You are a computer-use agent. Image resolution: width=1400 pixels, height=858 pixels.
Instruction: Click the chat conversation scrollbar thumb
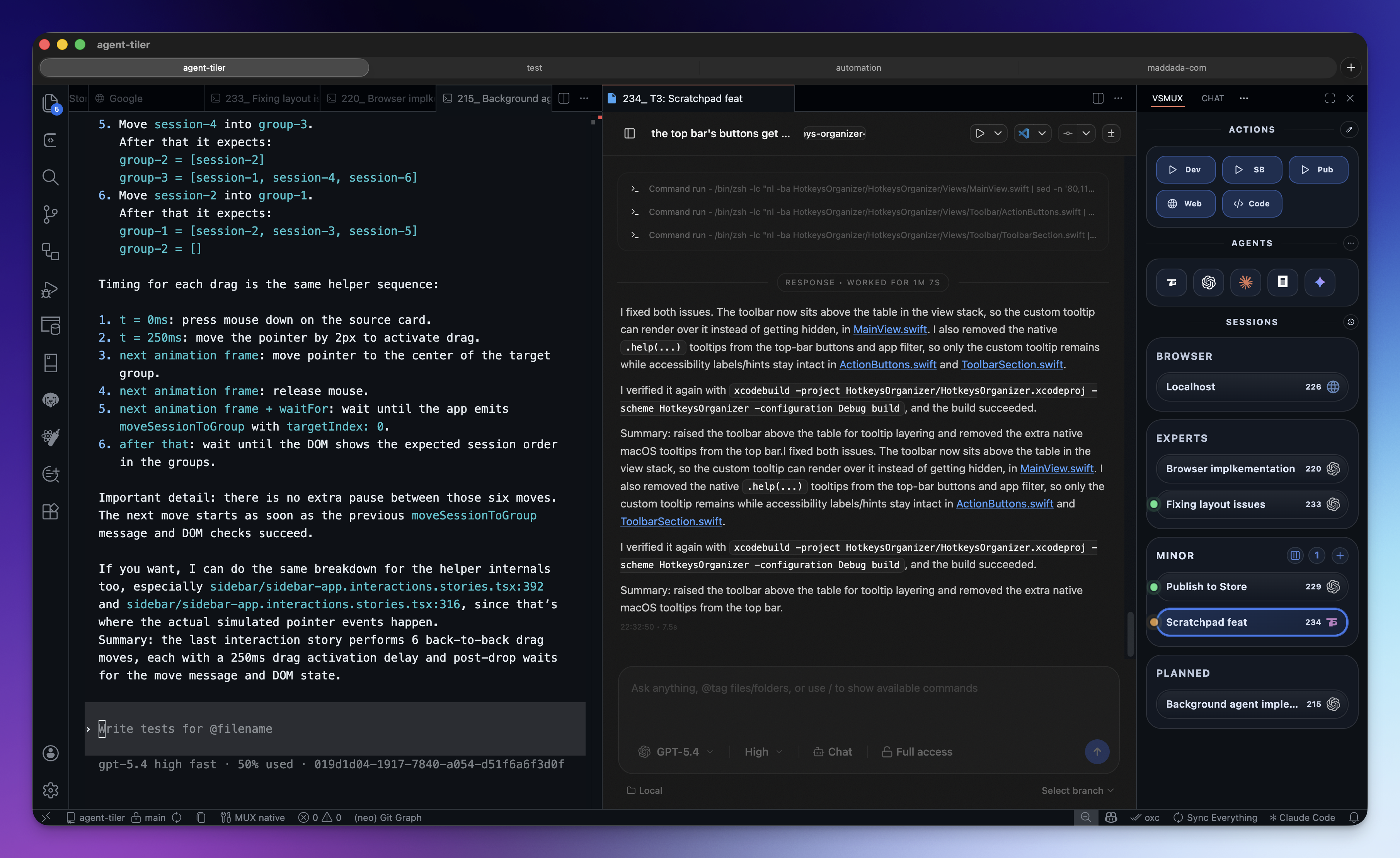[x=1130, y=633]
